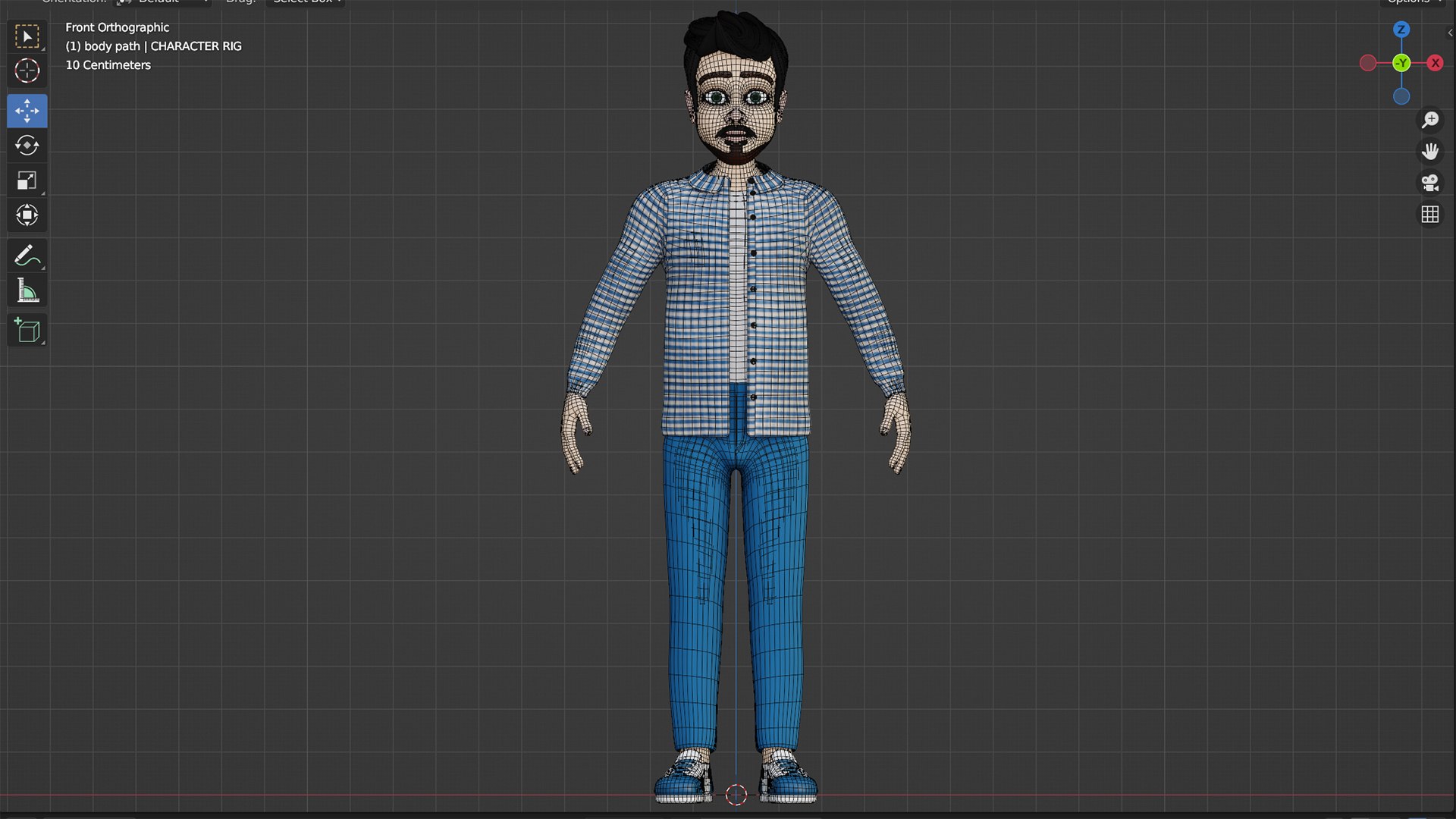The height and width of the screenshot is (819, 1456).
Task: Click the 'Front Orthographic' view label
Action: tap(117, 27)
